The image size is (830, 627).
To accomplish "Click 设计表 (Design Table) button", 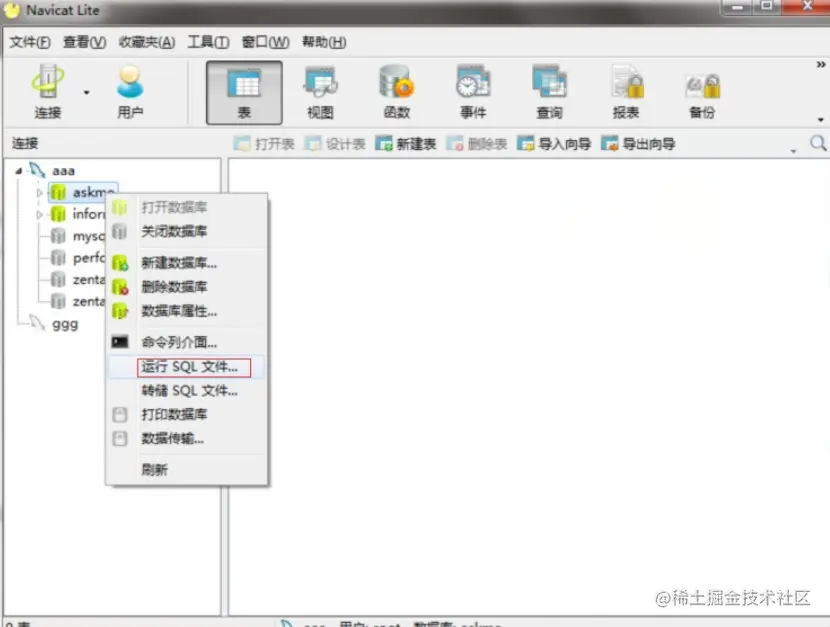I will point(335,143).
